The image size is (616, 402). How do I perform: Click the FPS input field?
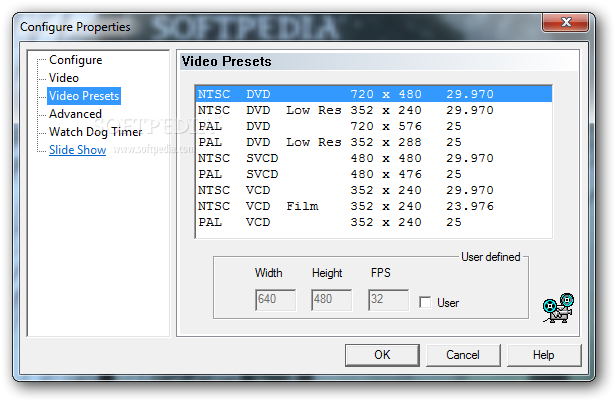click(x=388, y=300)
